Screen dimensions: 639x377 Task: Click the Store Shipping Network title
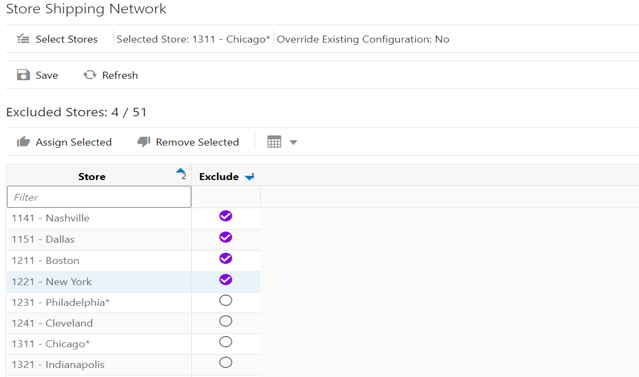[x=86, y=9]
